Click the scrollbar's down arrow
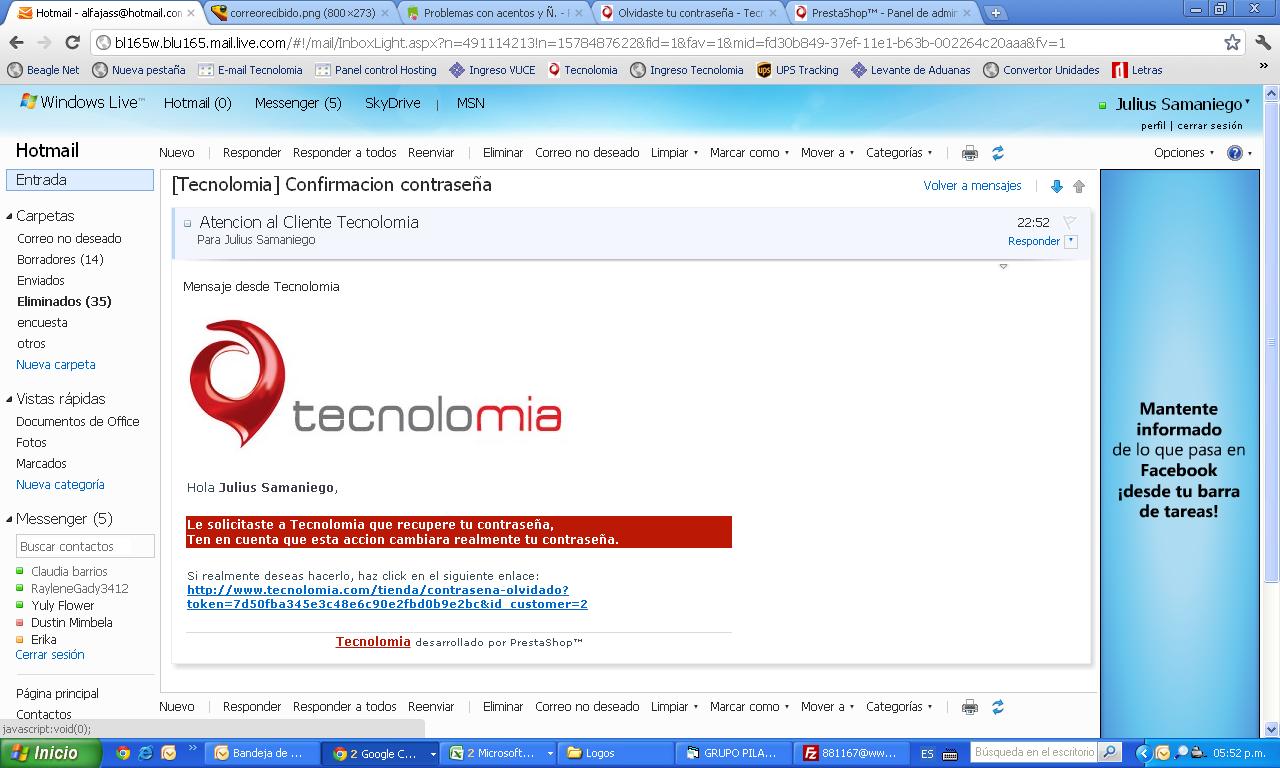 tap(1272, 729)
